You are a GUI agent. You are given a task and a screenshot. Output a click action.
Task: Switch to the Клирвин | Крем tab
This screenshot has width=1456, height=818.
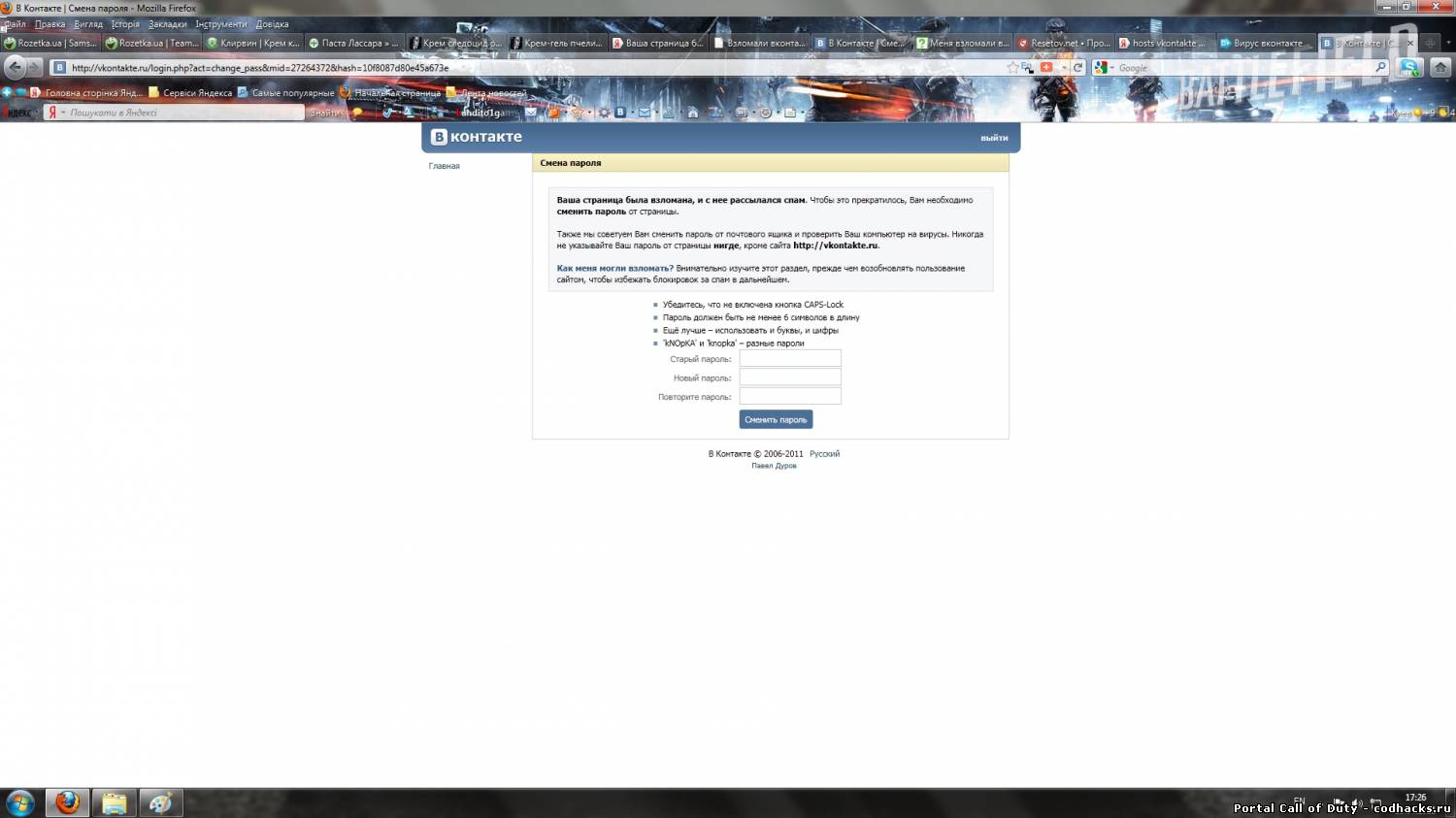pyautogui.click(x=253, y=43)
